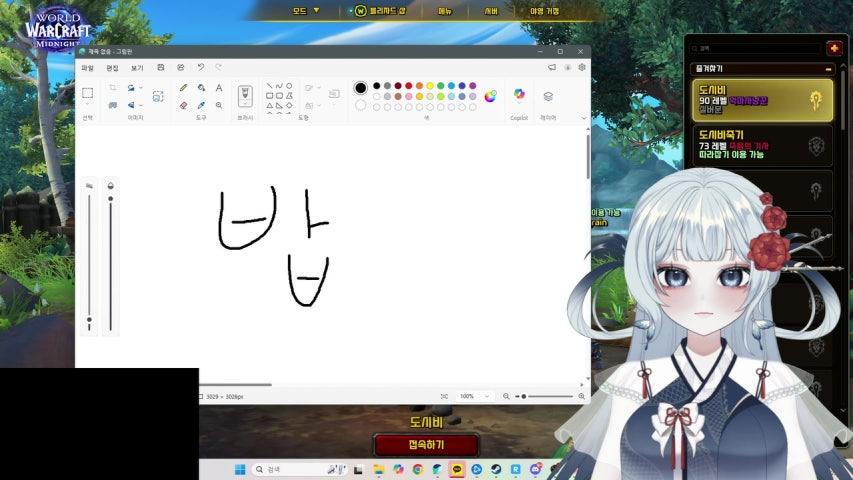Screen dimensions: 853x480
Task: Open the Rotate dropdown
Action: tap(141, 87)
